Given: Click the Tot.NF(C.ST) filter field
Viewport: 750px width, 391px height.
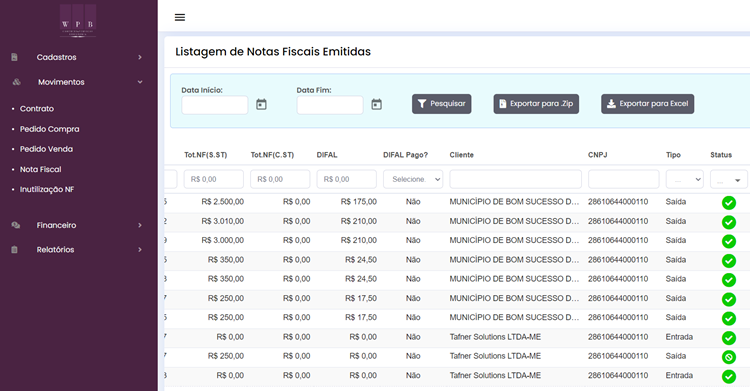Looking at the screenshot, I should 280,179.
